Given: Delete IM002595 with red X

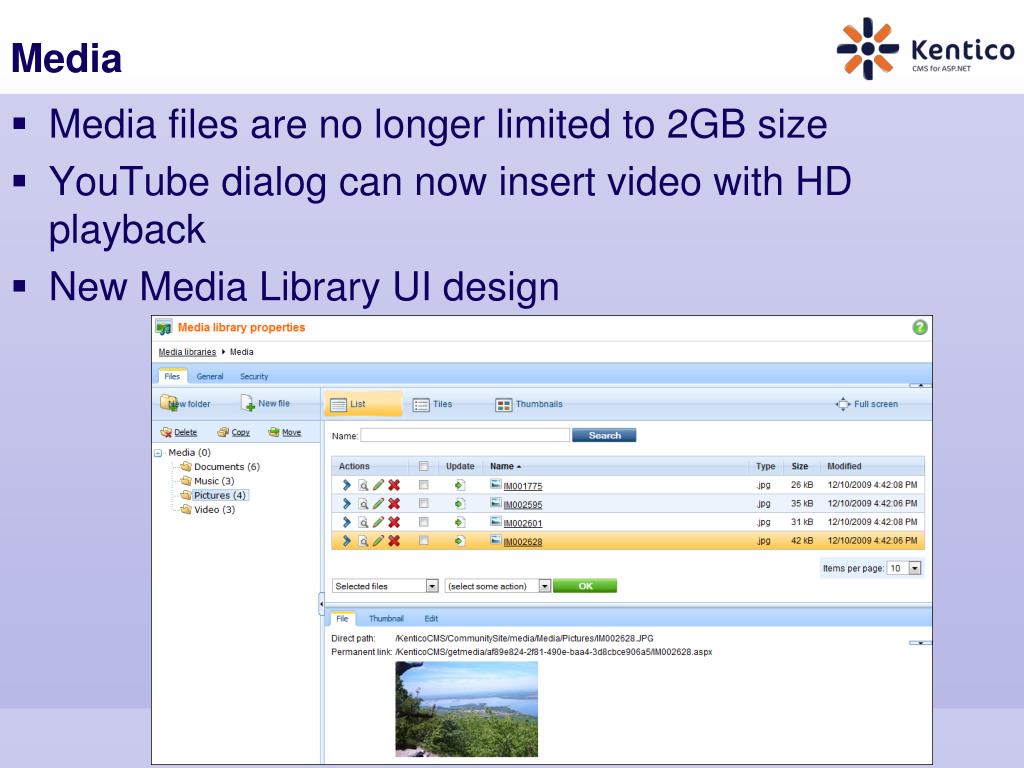Looking at the screenshot, I should click(394, 504).
